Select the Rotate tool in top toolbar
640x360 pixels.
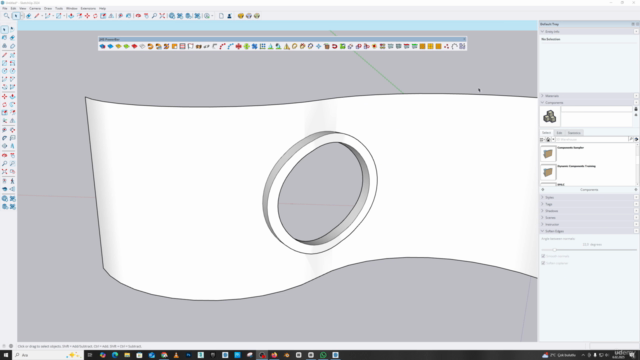coord(95,16)
